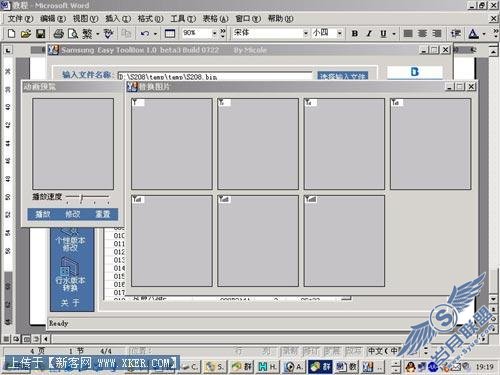Viewport: 500px width, 375px height.
Task: Save the document with the floppy icon
Action: [41, 33]
